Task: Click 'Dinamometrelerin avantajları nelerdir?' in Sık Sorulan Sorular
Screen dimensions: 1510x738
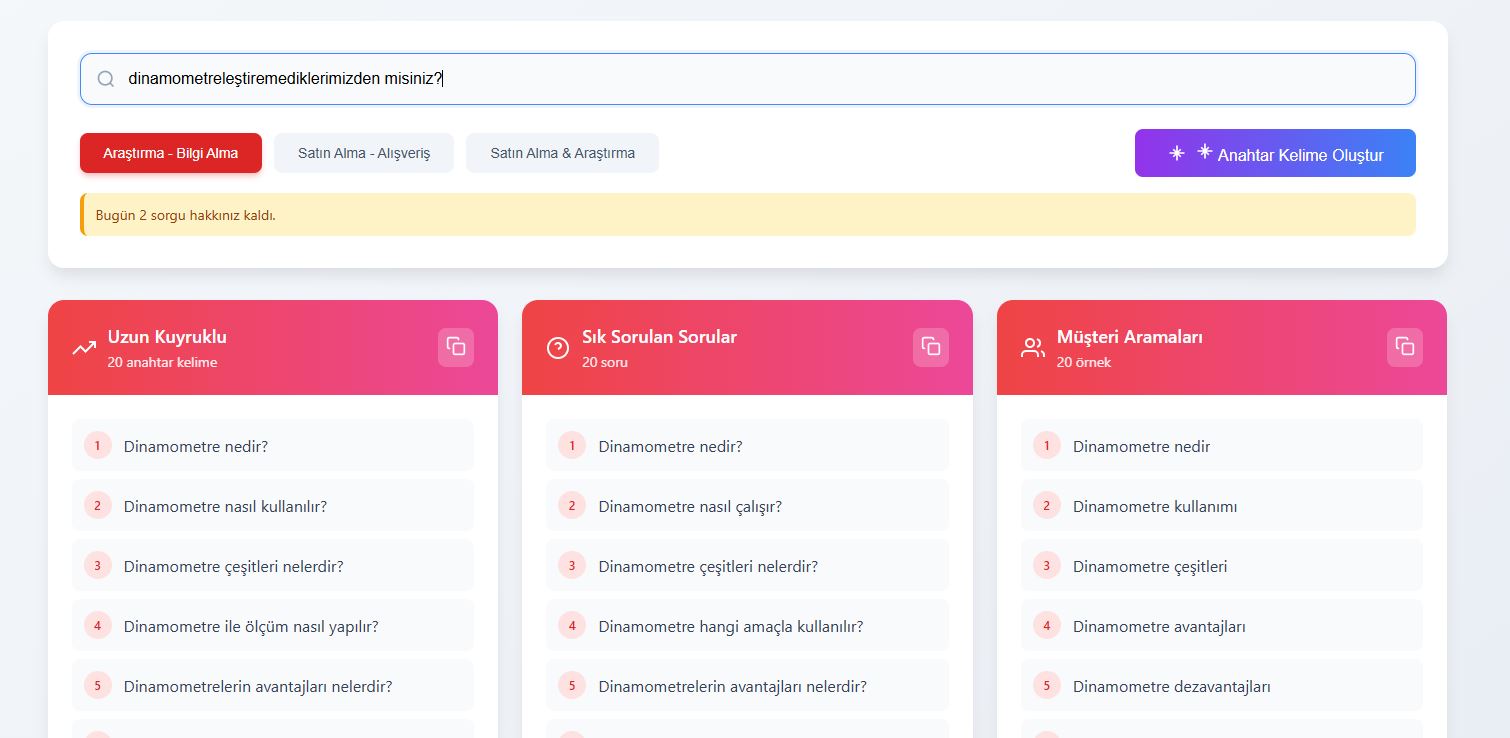Action: 747,686
